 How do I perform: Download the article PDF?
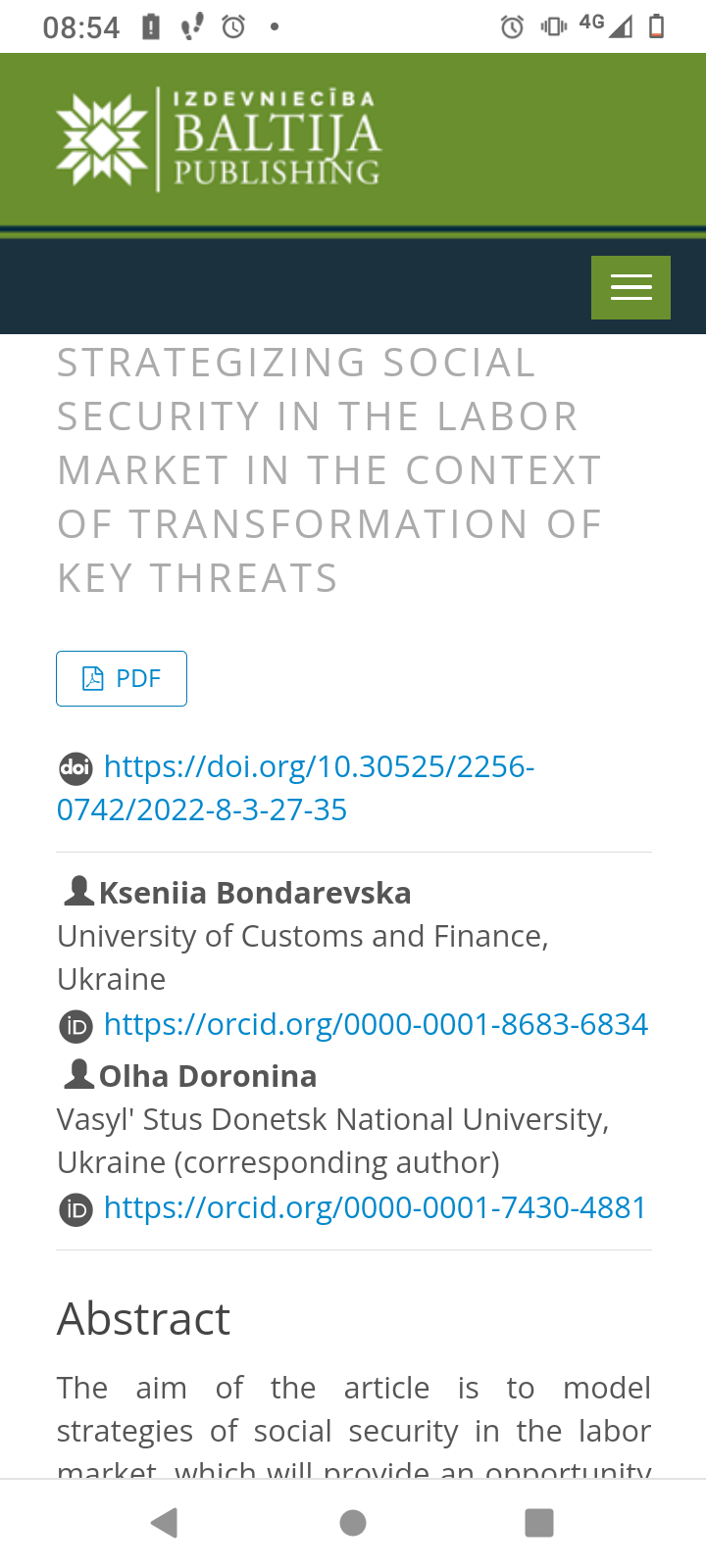122,678
